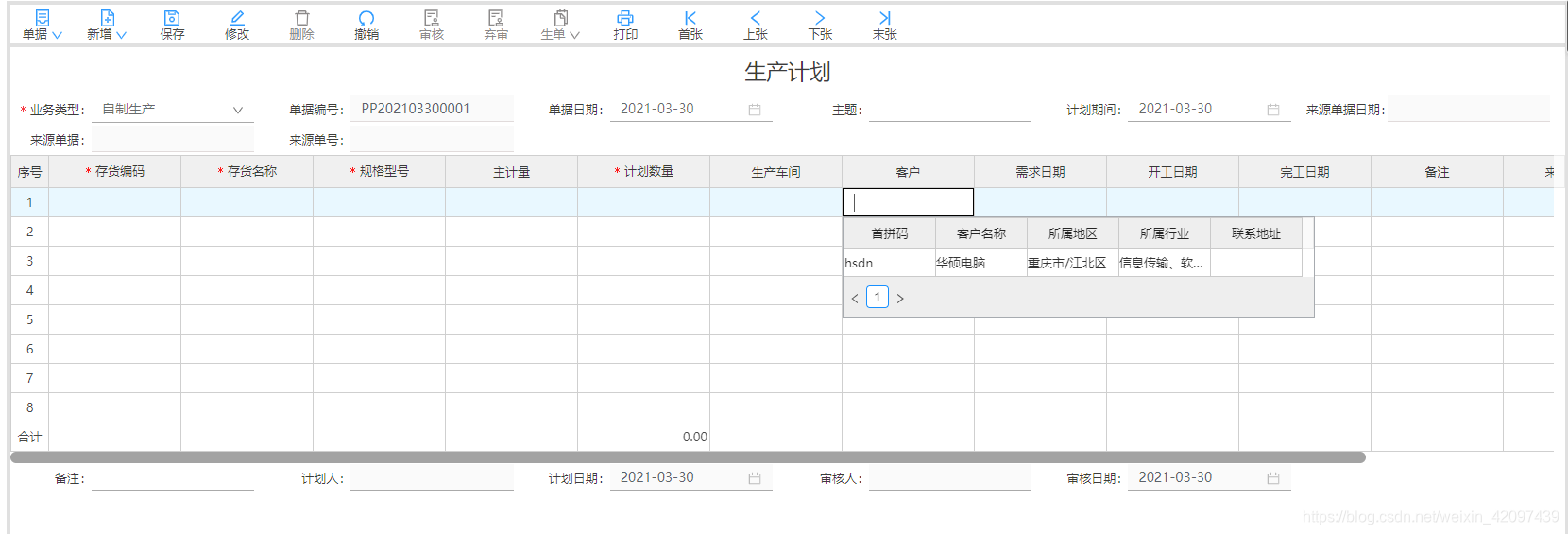The height and width of the screenshot is (534, 1568).
Task: Open calendar for 计划期间 field
Action: (1273, 110)
